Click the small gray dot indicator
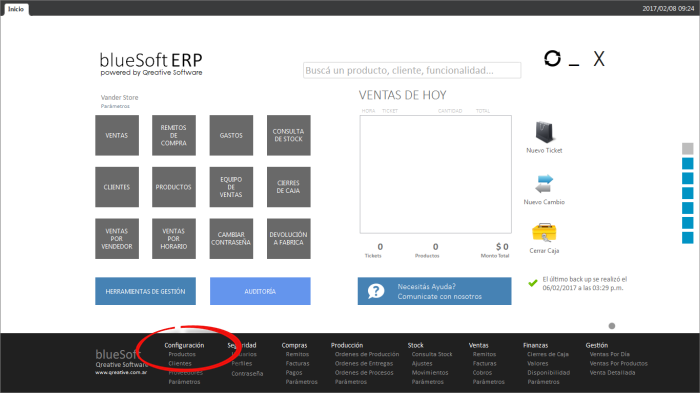The image size is (700, 393). point(612,326)
